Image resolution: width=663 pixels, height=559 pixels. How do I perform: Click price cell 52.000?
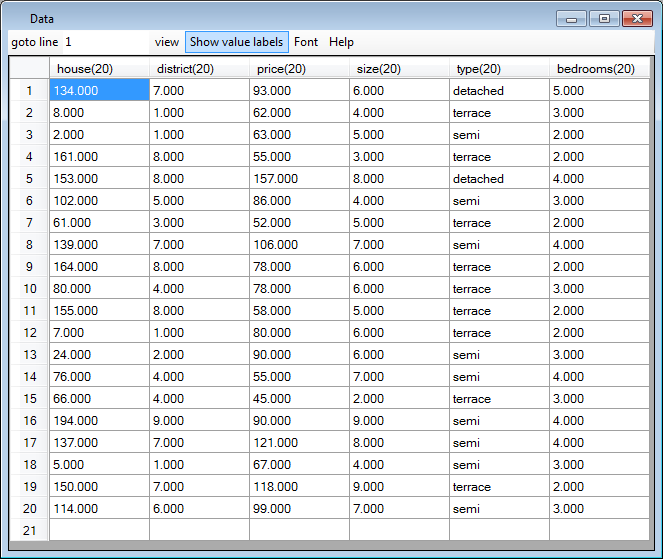click(299, 222)
